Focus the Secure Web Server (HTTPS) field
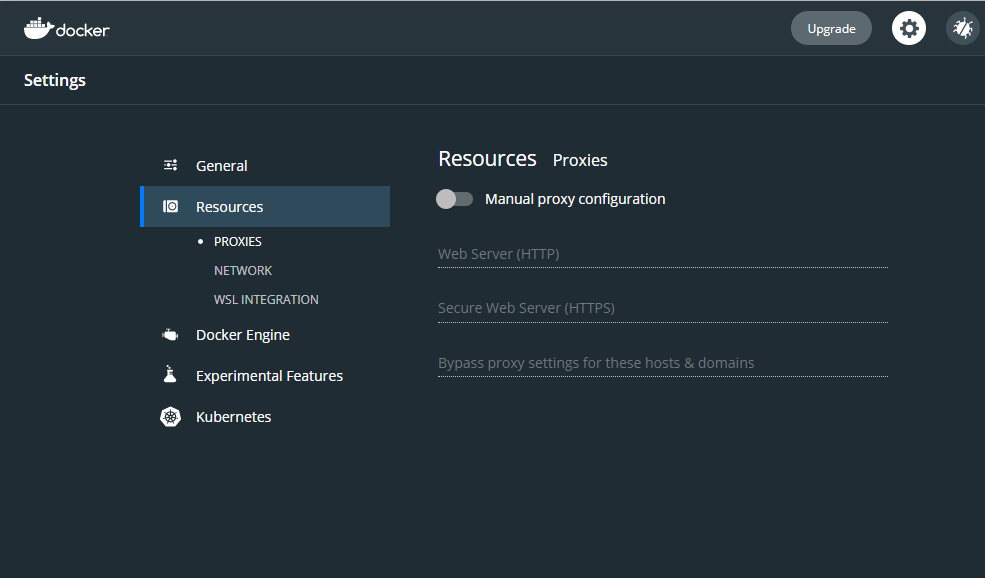985x578 pixels. coord(663,308)
